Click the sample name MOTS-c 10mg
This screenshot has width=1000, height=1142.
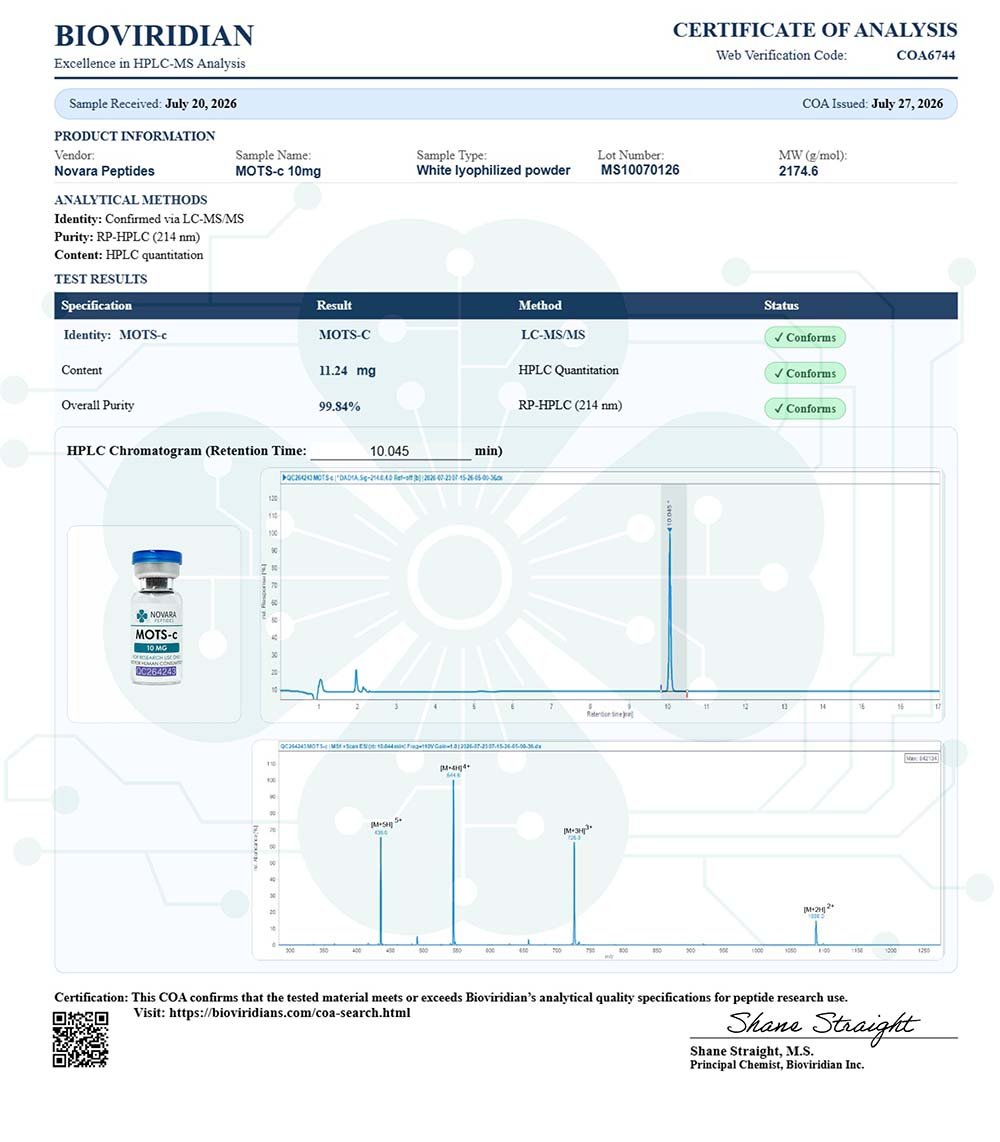coord(277,171)
